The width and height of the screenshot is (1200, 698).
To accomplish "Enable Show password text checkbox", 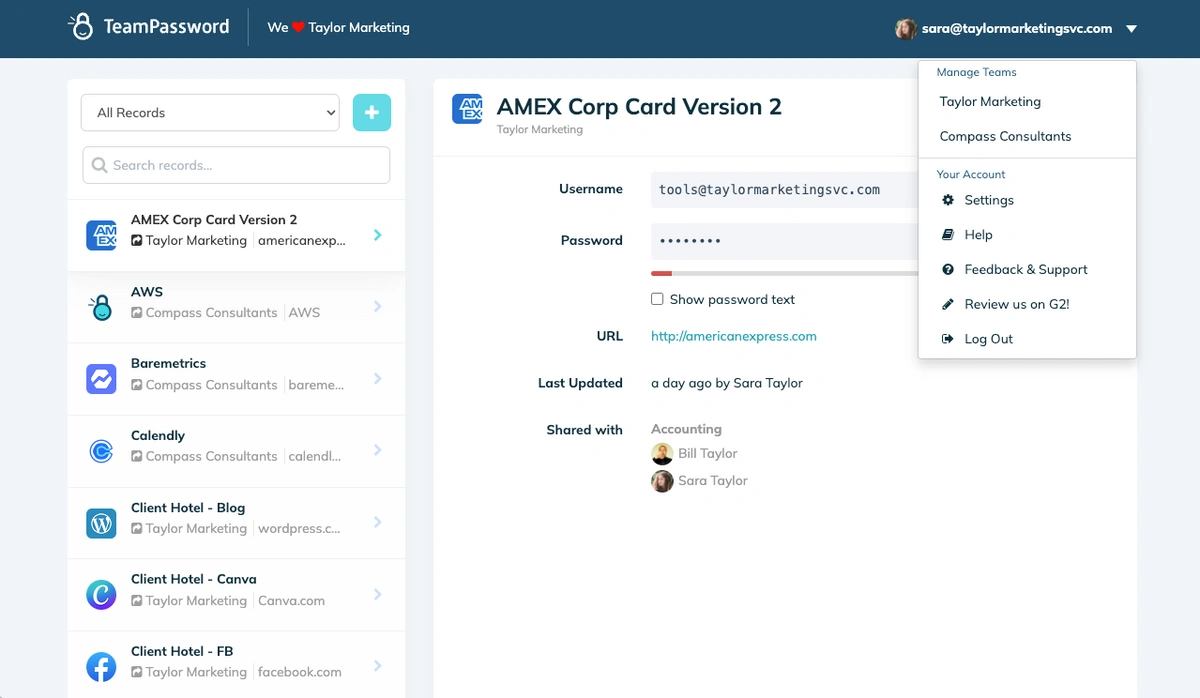I will pos(657,299).
